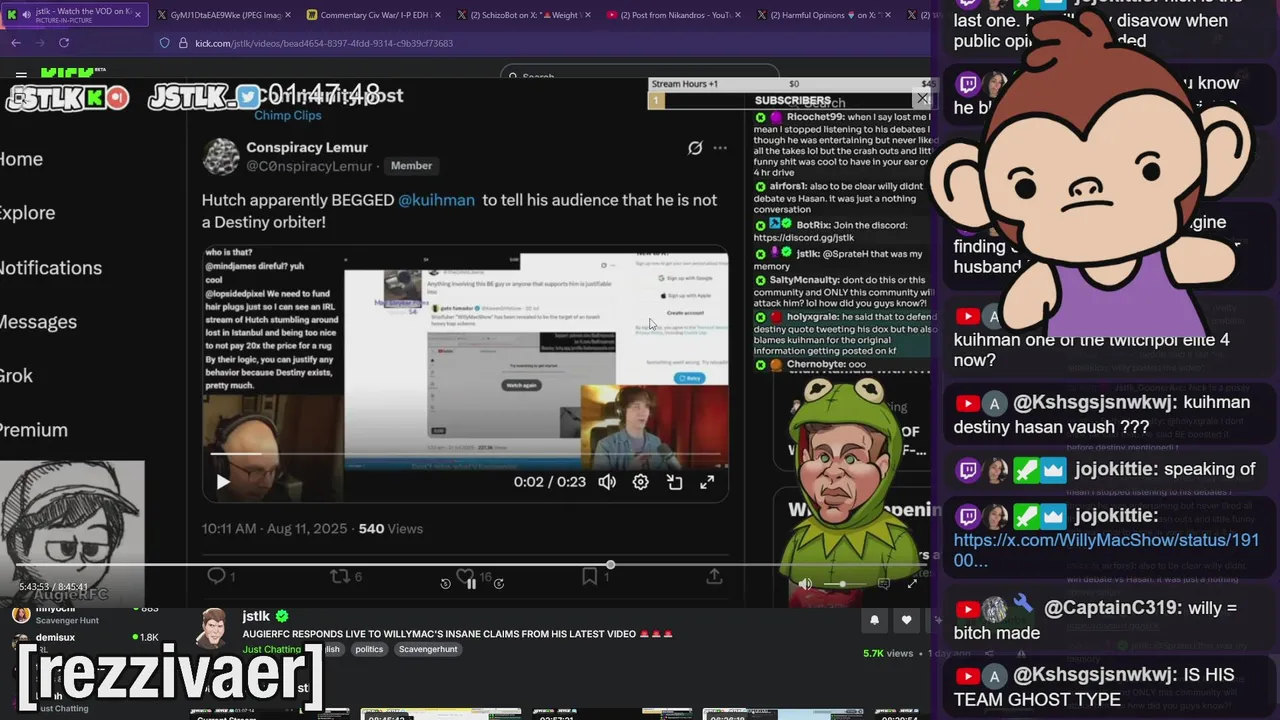Reload the Kick page
The image size is (1280, 720).
[64, 43]
